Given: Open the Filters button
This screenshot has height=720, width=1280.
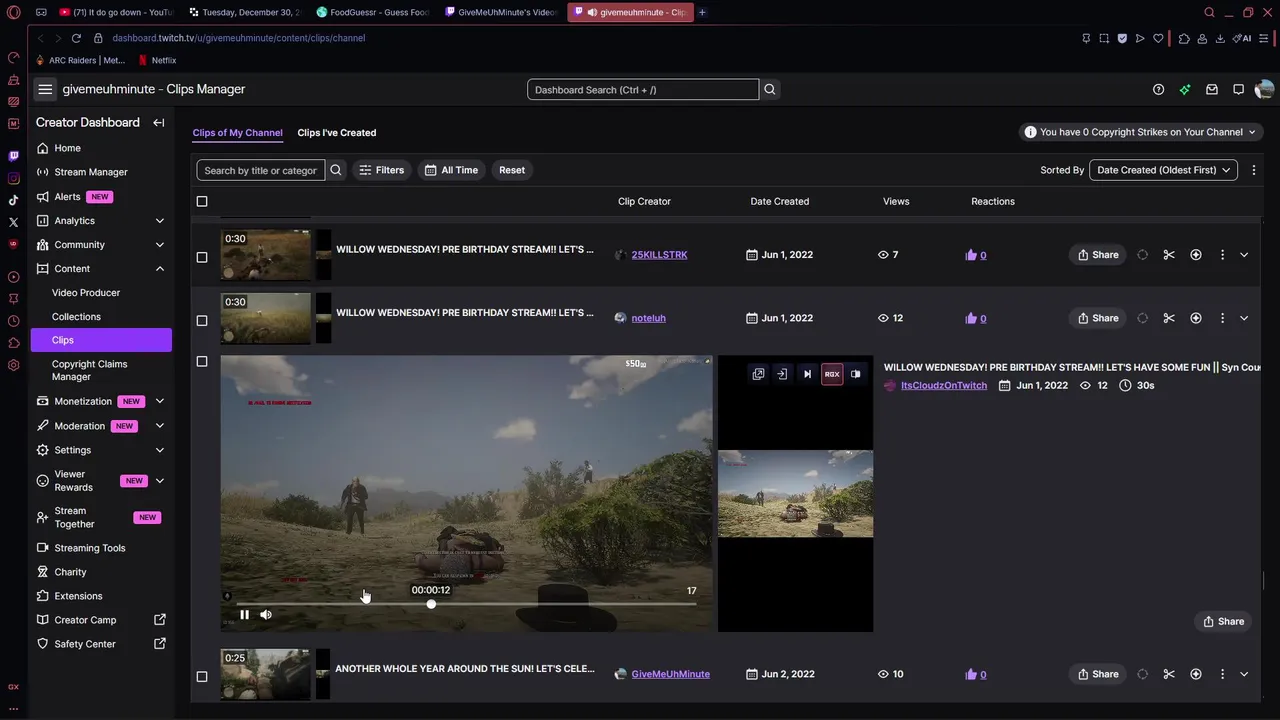Looking at the screenshot, I should tap(382, 170).
